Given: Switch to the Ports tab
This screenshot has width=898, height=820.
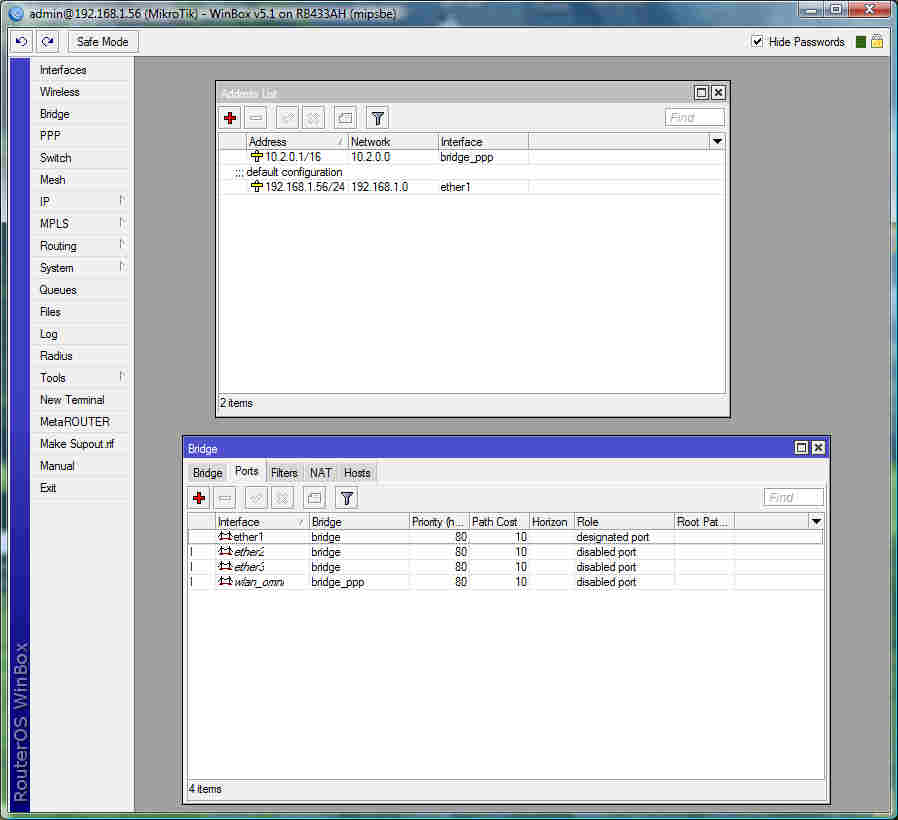Looking at the screenshot, I should [247, 471].
